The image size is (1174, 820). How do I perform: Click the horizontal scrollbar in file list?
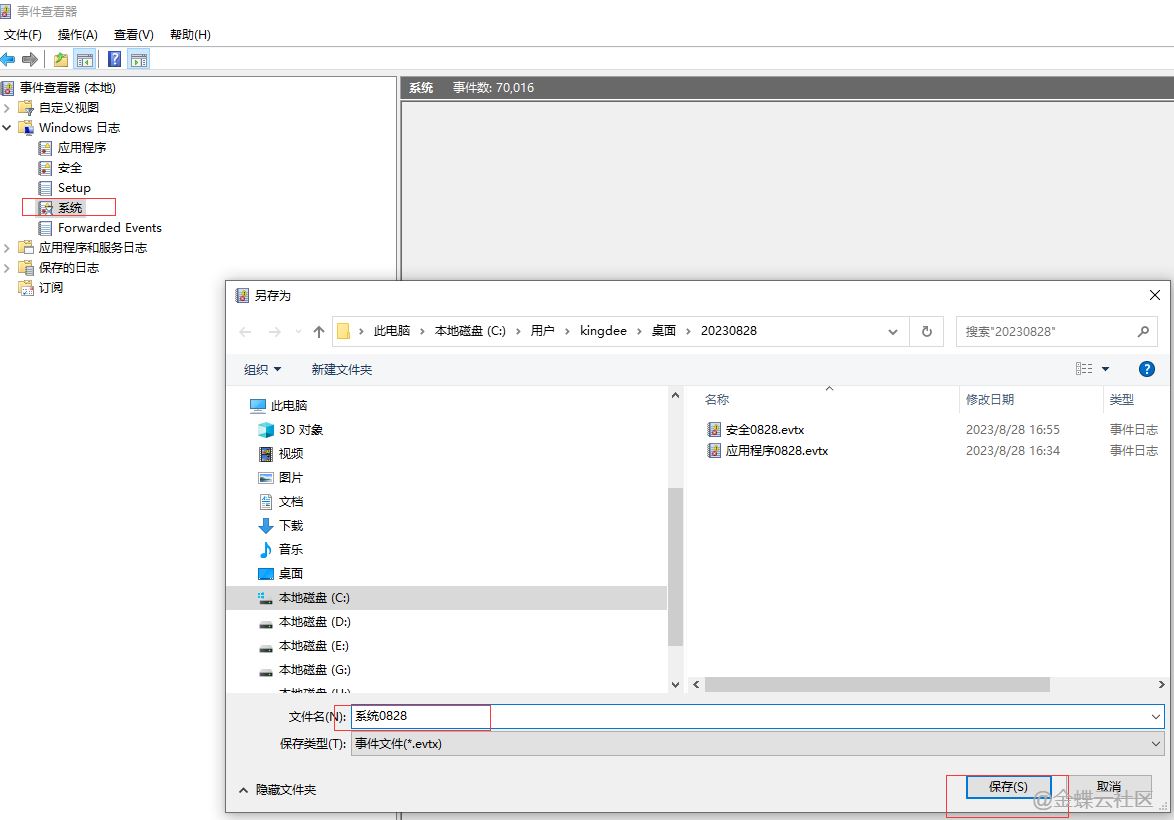pyautogui.click(x=877, y=685)
